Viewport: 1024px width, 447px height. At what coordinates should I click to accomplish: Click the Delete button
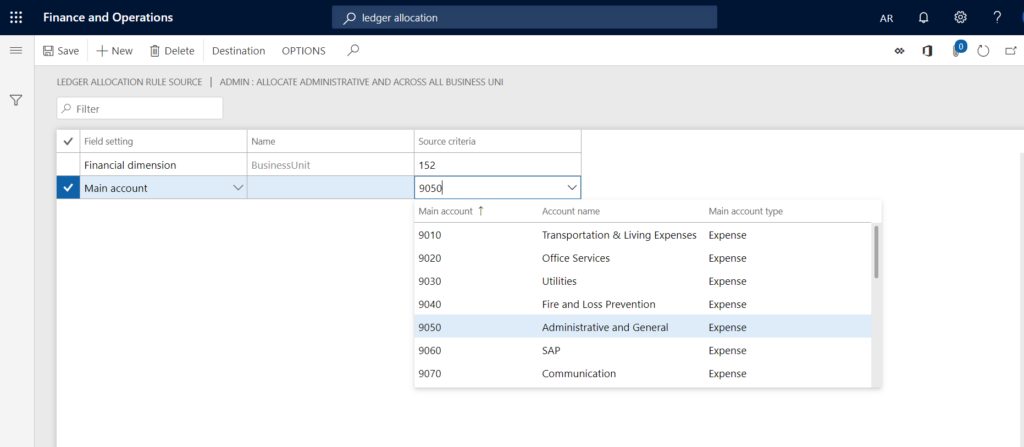tap(172, 51)
